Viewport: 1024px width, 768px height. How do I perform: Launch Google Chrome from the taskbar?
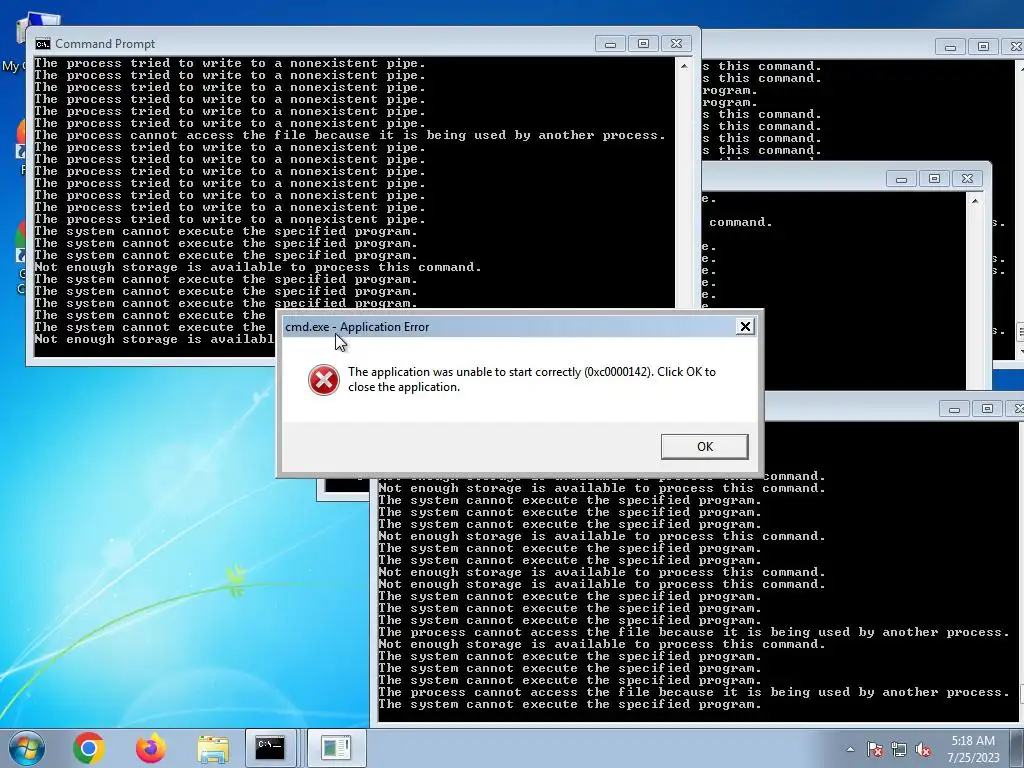(x=88, y=748)
